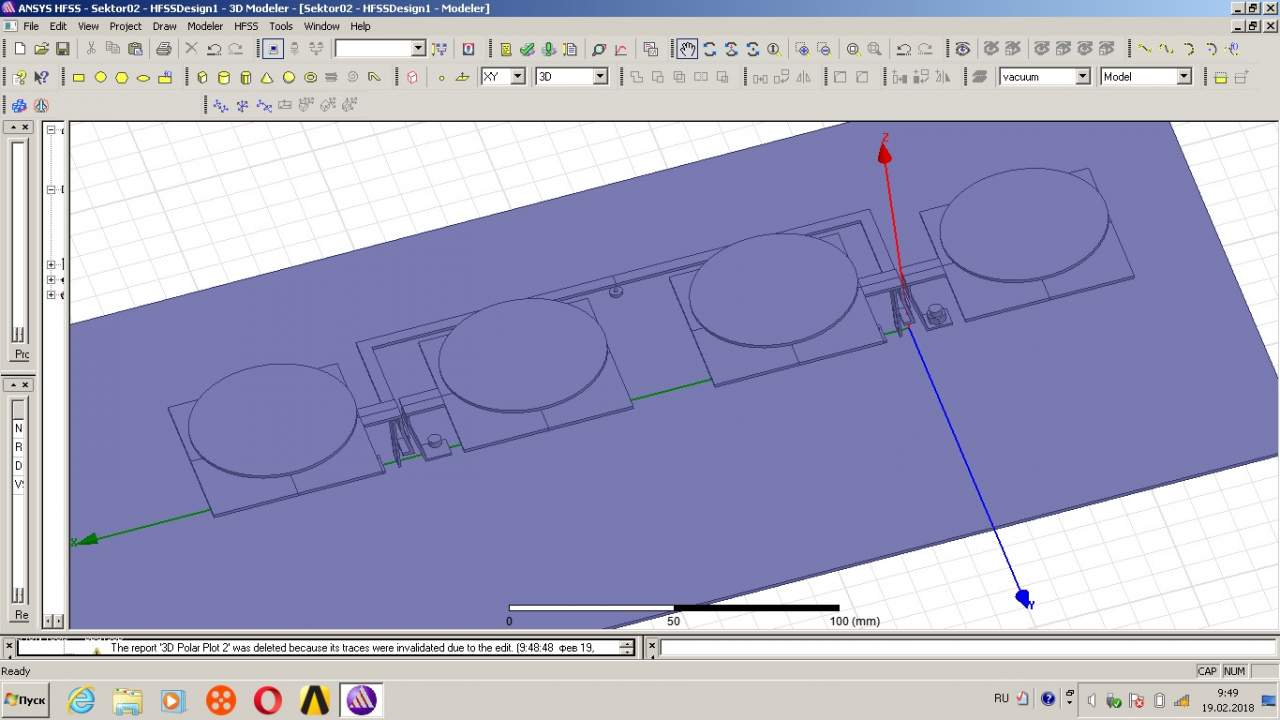Expand the Model dropdown list
The width and height of the screenshot is (1280, 720).
click(1184, 77)
